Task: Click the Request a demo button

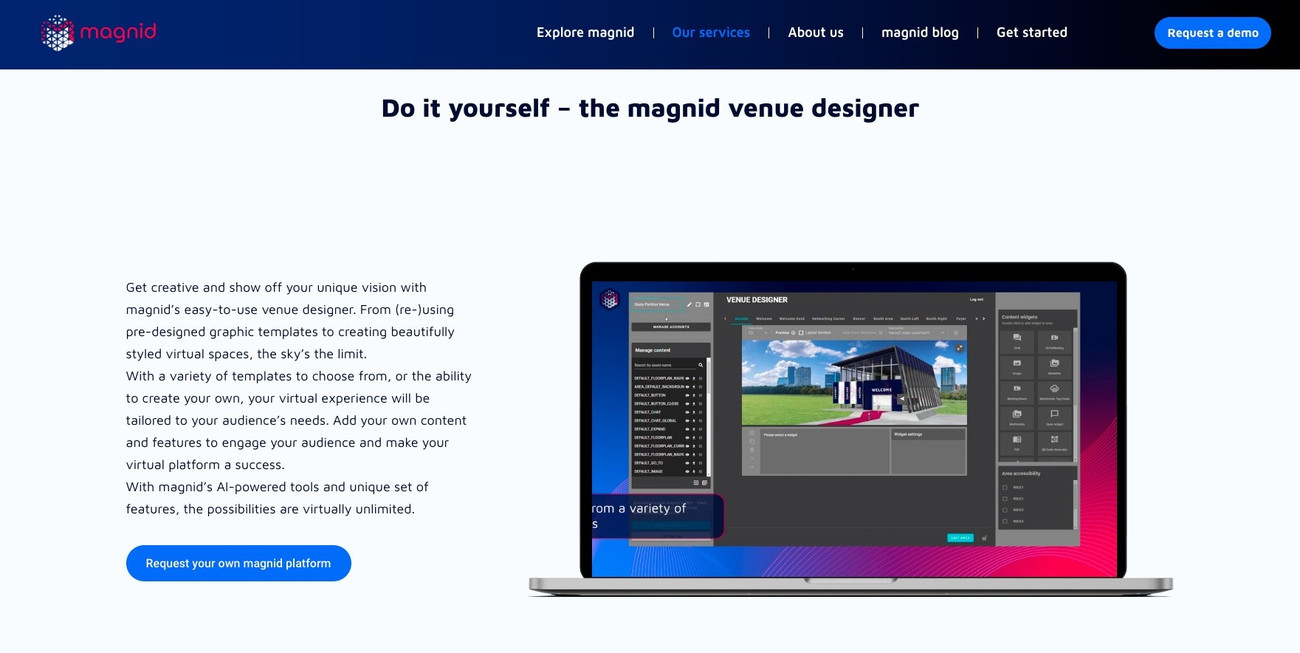Action: (x=1213, y=33)
